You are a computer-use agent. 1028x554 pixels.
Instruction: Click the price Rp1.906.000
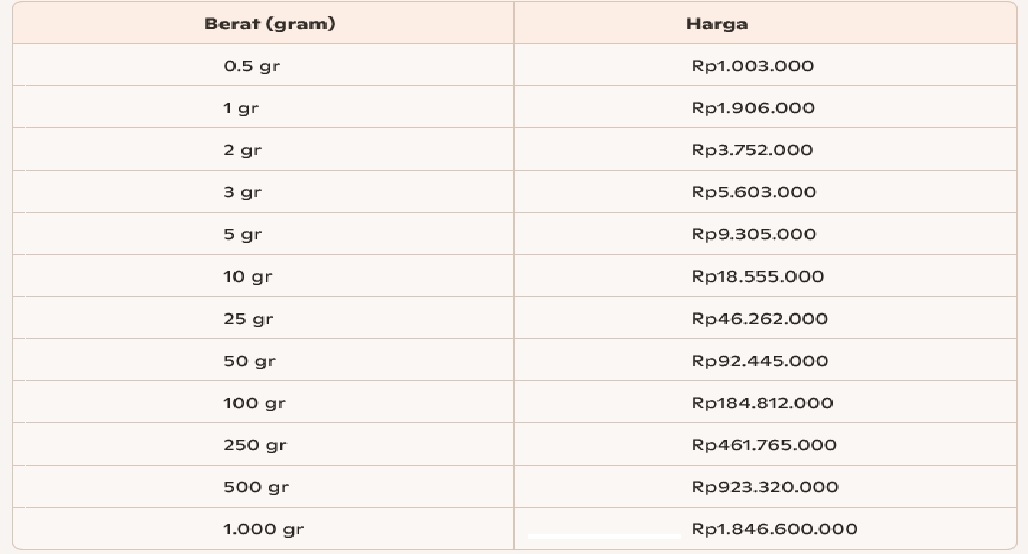click(753, 108)
